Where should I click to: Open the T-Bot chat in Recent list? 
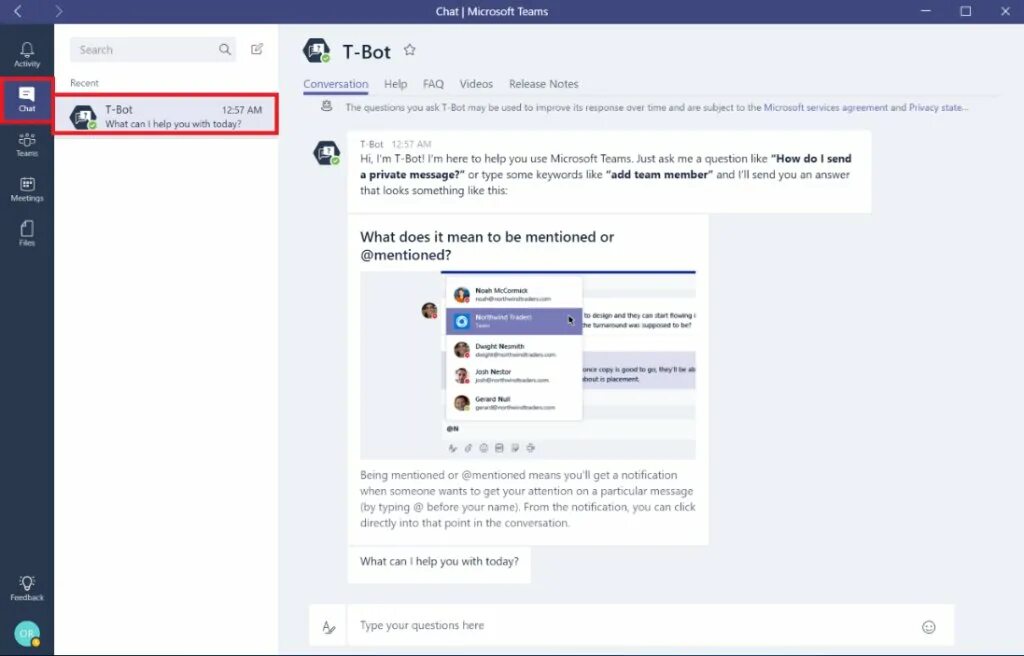166,115
